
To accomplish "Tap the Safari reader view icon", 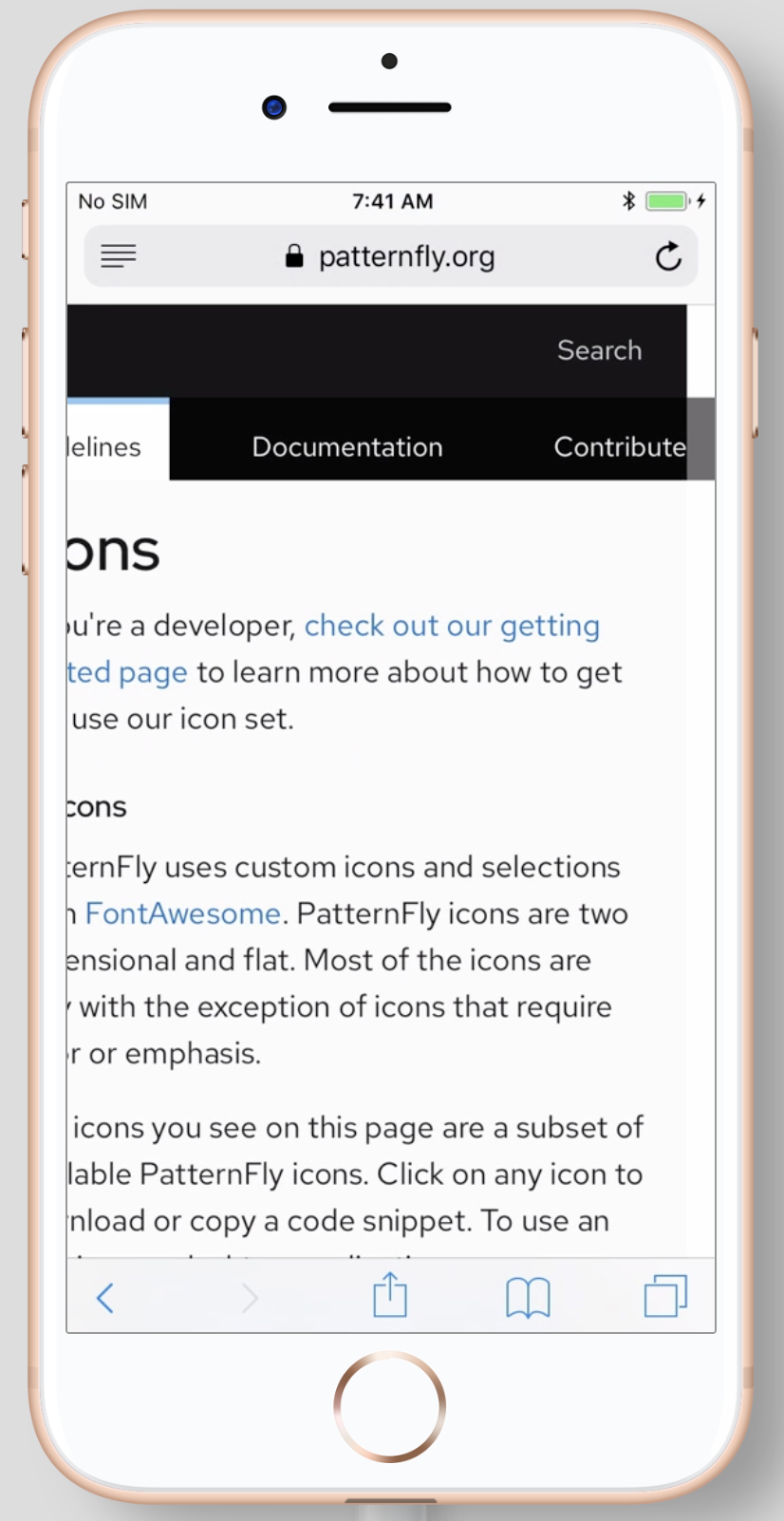I will [x=119, y=255].
